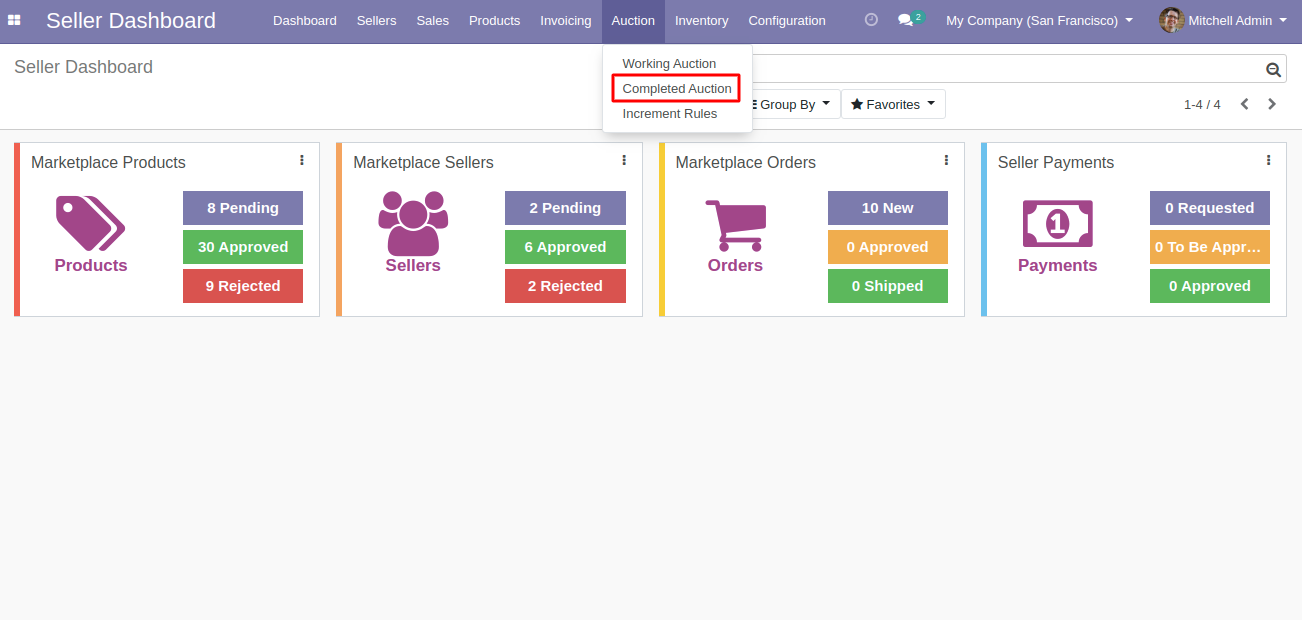Open Marketplace Sellers card options menu
The height and width of the screenshot is (620, 1302).
(624, 160)
